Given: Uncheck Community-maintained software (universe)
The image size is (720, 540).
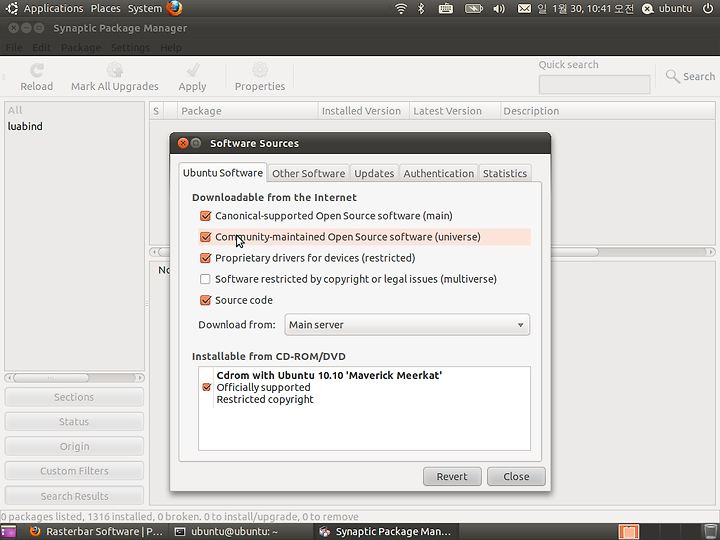Looking at the screenshot, I should 205,237.
